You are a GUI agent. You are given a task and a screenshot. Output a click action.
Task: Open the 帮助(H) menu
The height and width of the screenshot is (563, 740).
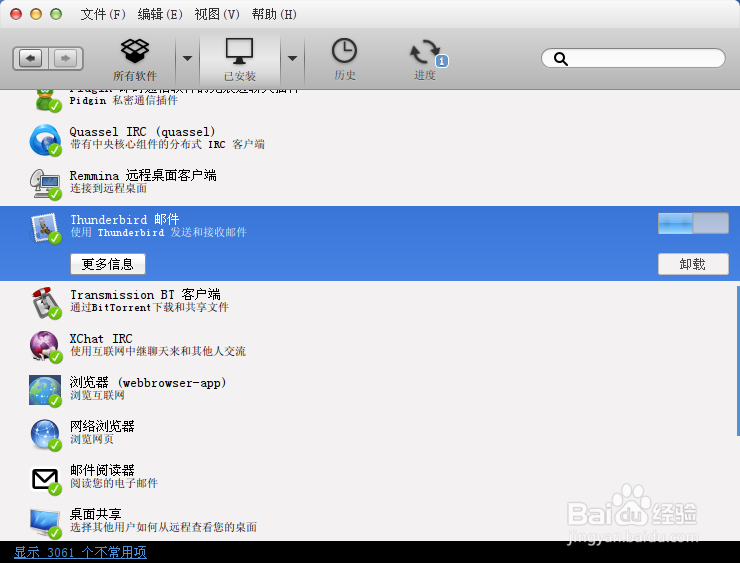point(274,14)
